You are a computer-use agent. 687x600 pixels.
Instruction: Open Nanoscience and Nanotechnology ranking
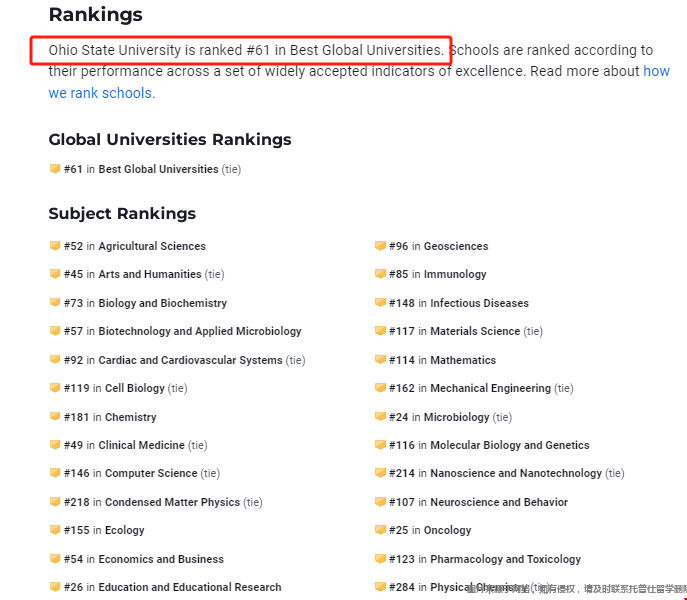click(x=516, y=473)
